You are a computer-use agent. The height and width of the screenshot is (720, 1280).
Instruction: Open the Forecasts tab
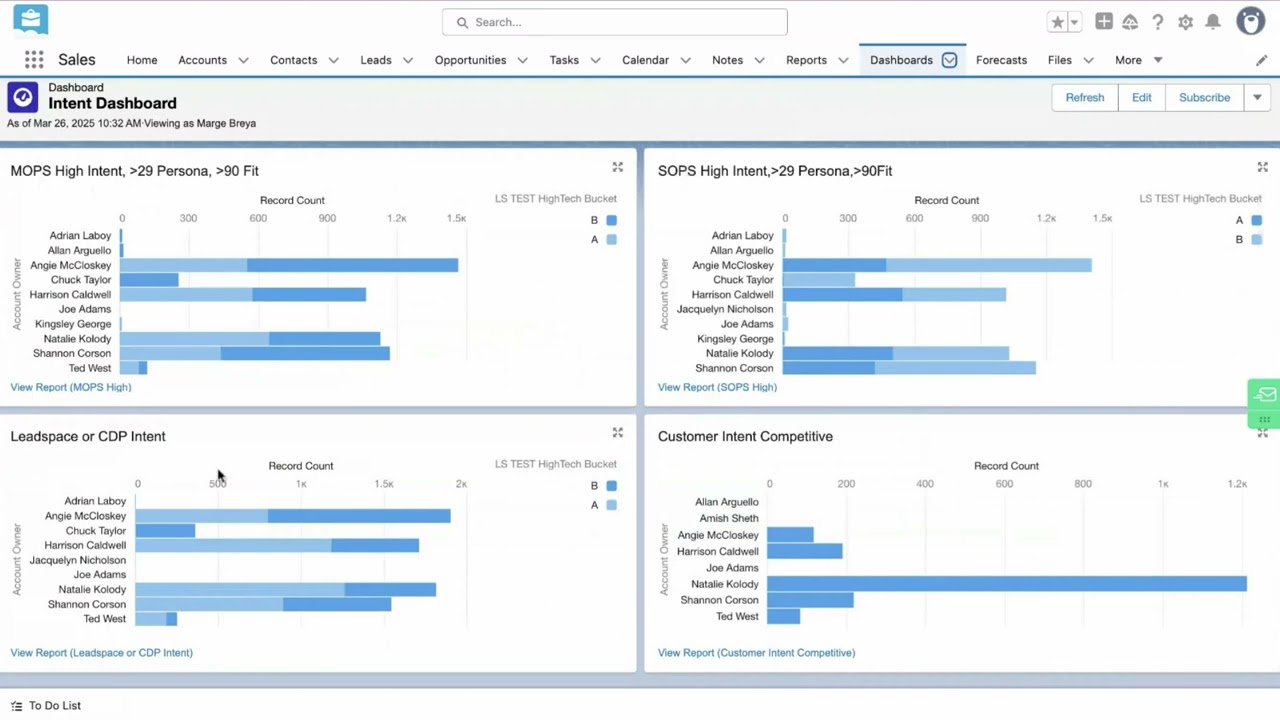click(1001, 60)
